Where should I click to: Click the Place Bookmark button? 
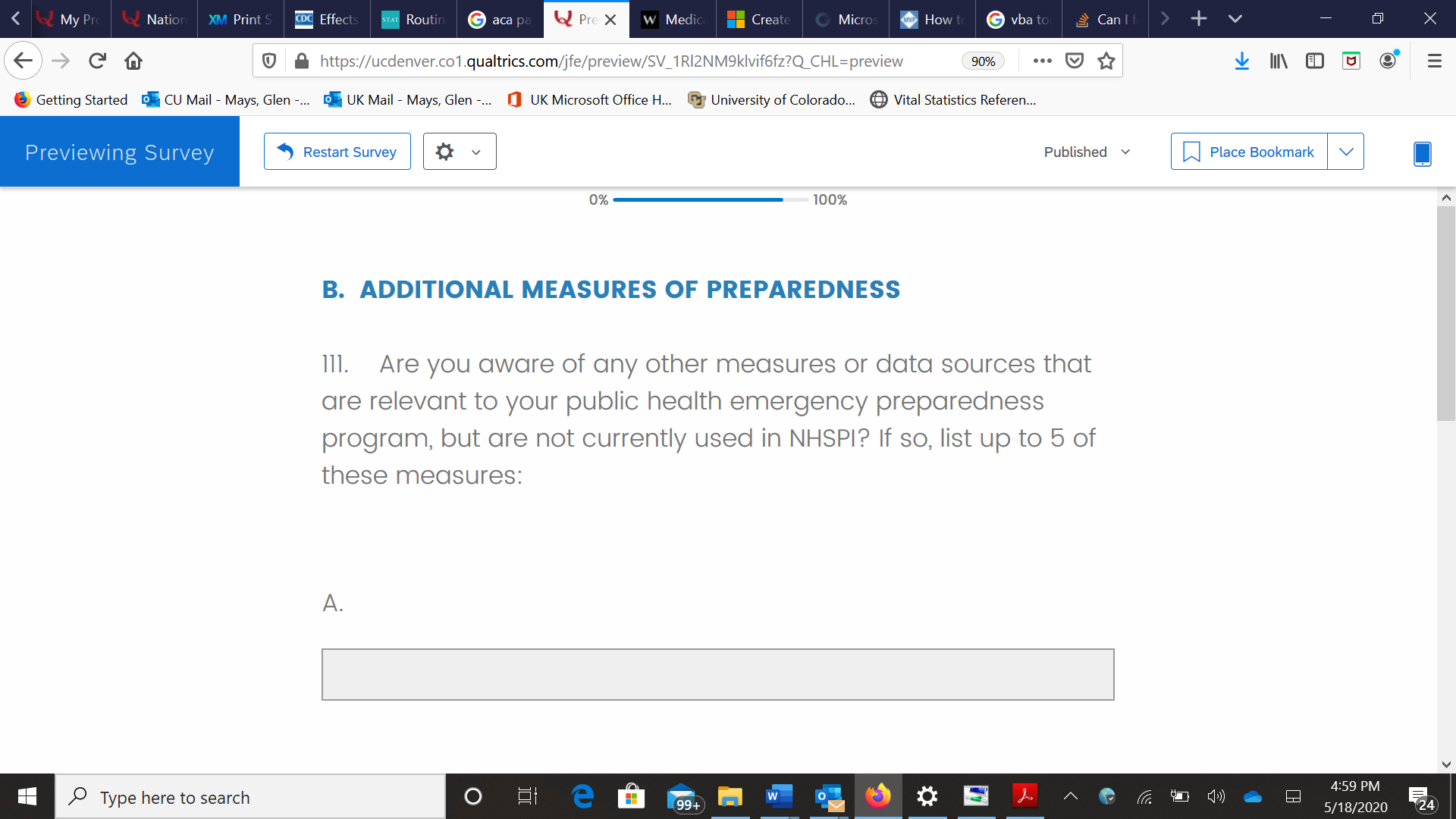pos(1249,152)
